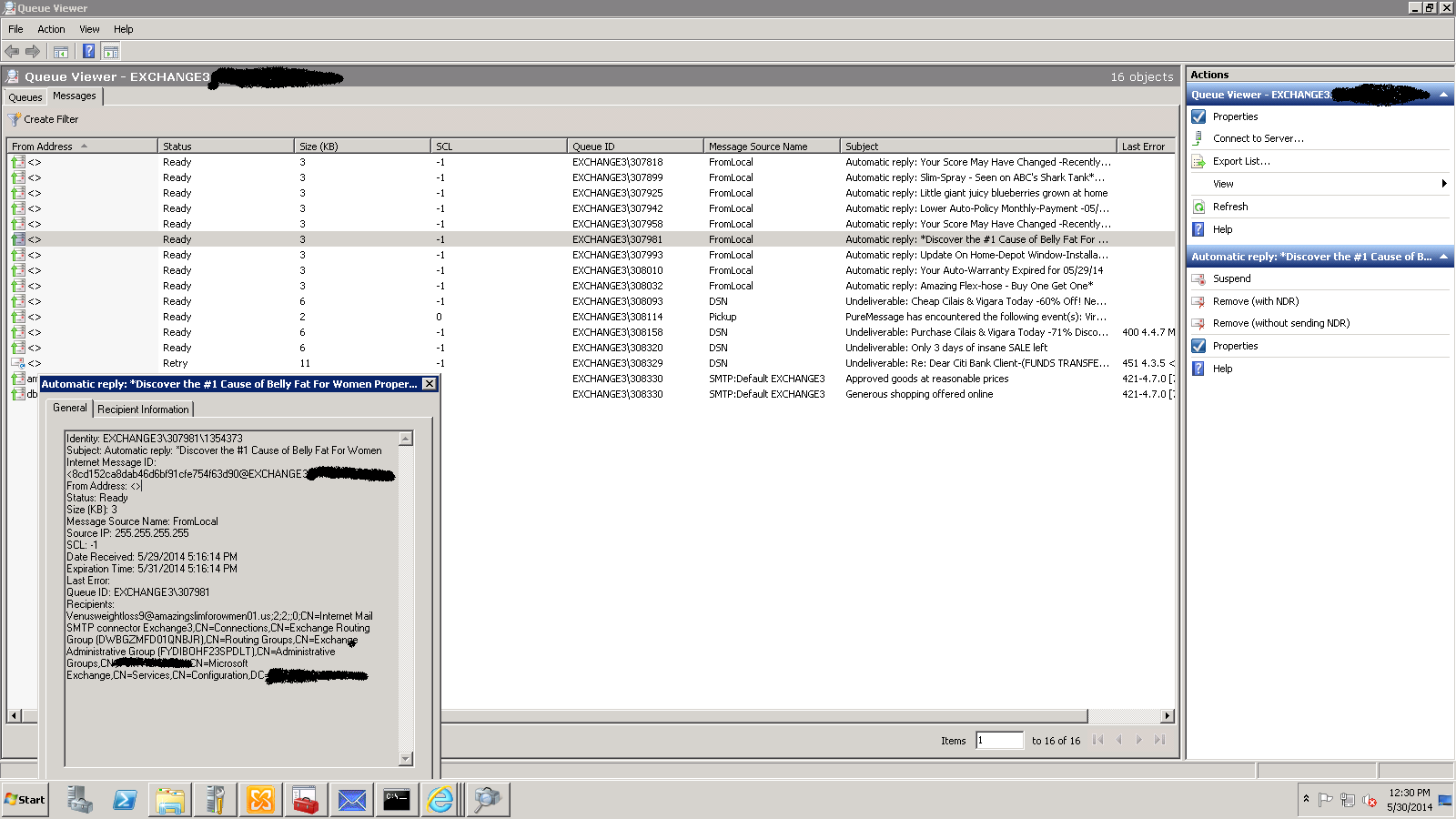1456x819 pixels.
Task: Click the Action Center flag tray icon
Action: click(x=1326, y=800)
